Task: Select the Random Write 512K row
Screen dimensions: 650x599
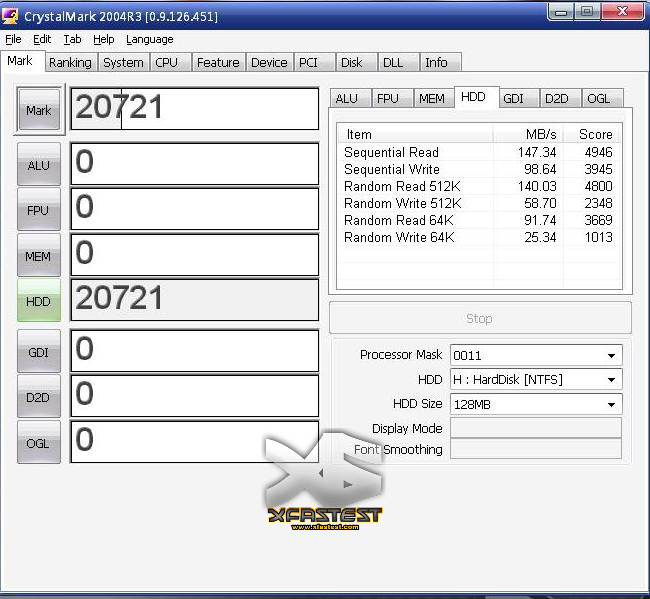Action: (x=479, y=203)
